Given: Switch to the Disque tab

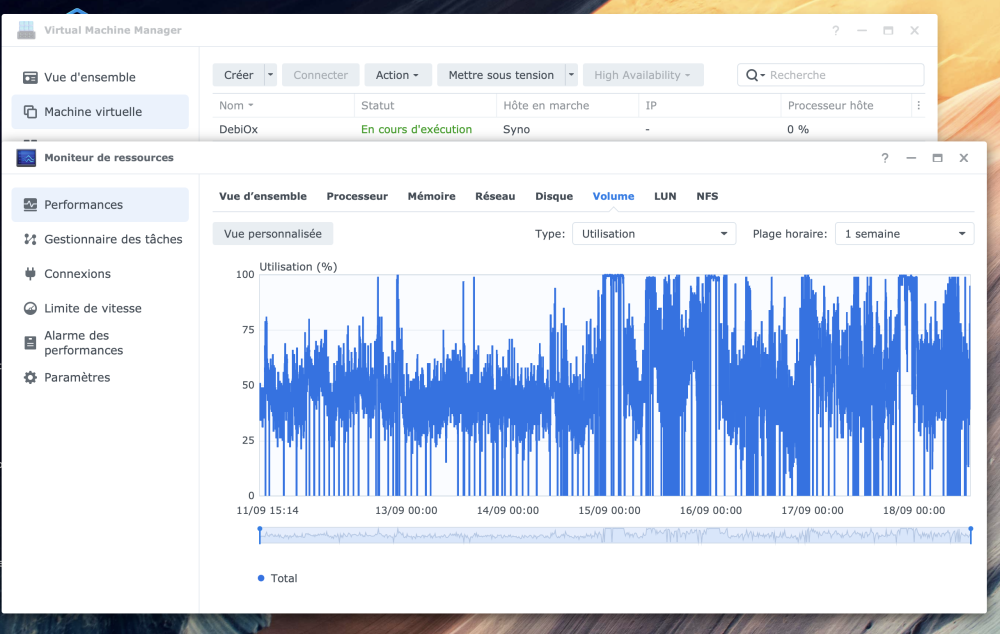Looking at the screenshot, I should tap(554, 196).
